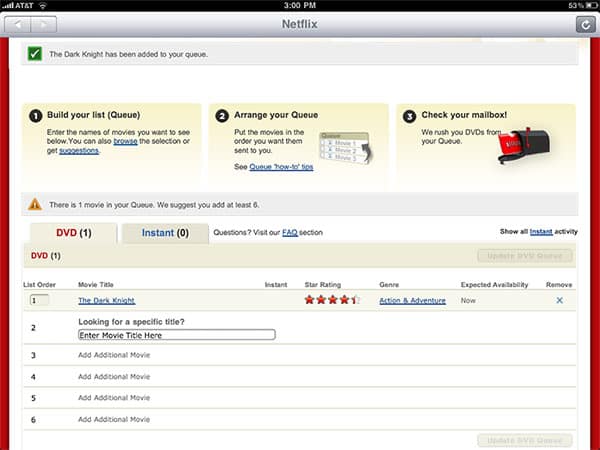Switch to the Instant (0) tab
The width and height of the screenshot is (600, 450).
point(165,233)
